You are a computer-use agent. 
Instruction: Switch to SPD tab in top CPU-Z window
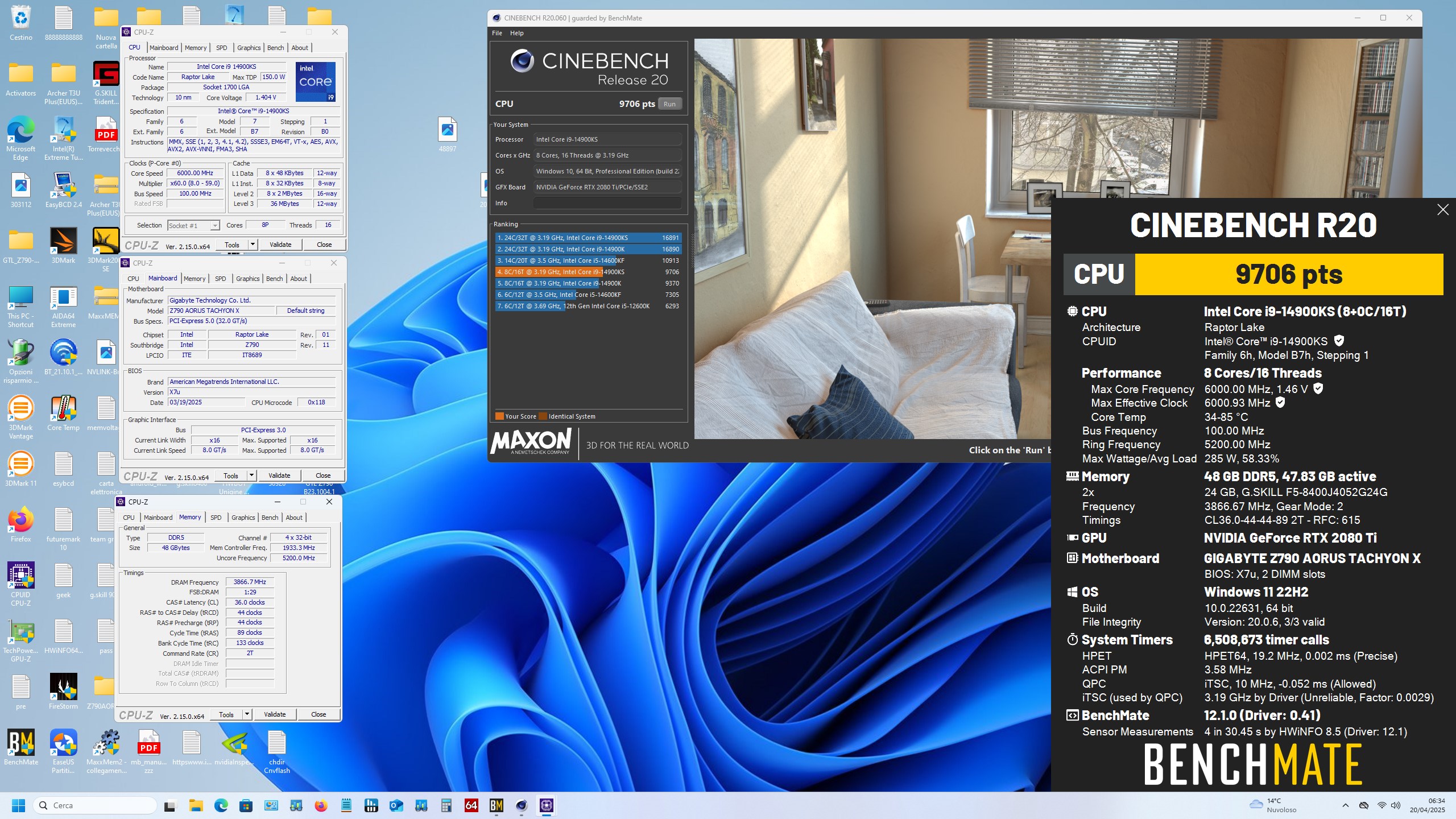(x=222, y=48)
